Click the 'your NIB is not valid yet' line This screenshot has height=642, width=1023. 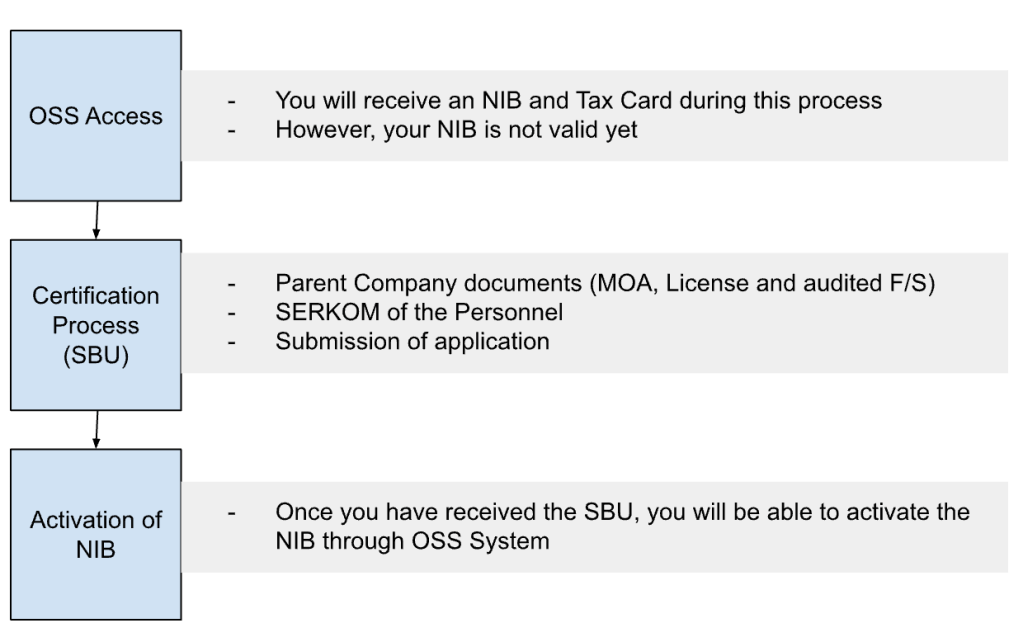click(x=456, y=130)
